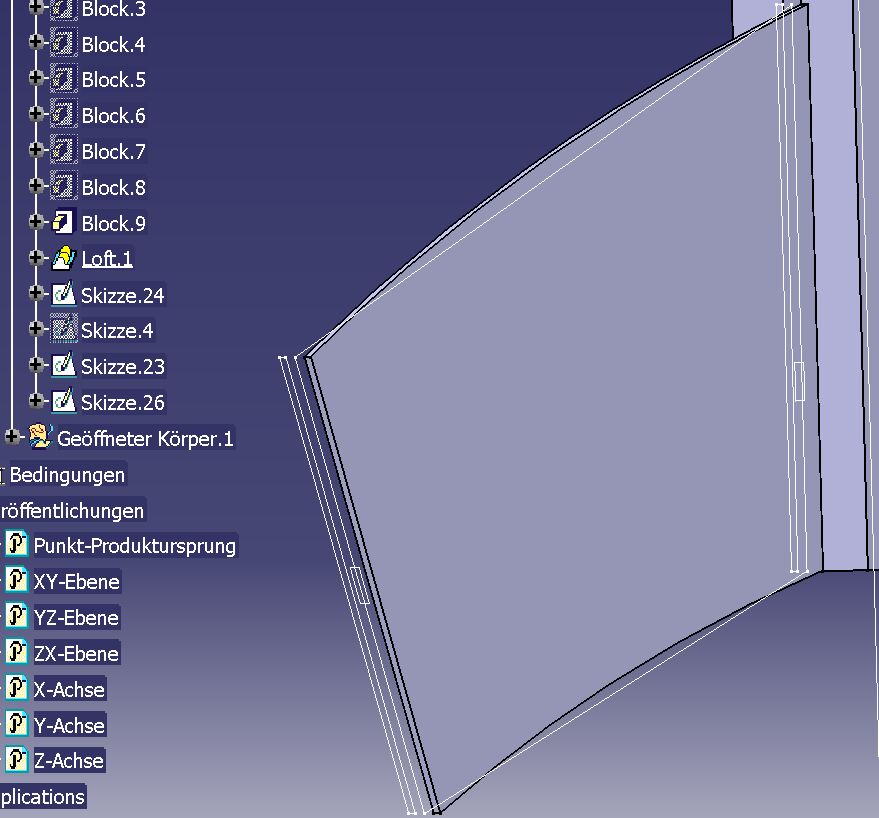The height and width of the screenshot is (818, 879).
Task: Select the Y-Achse label
Action: pyautogui.click(x=69, y=725)
